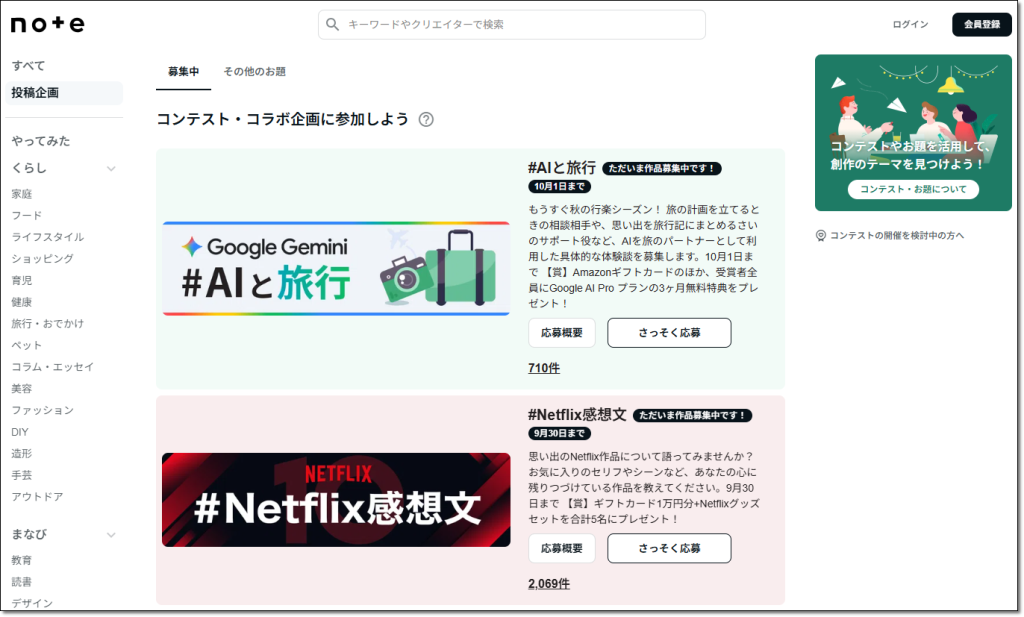Open the 2,069件 submissions link
The image size is (1024, 617).
(x=548, y=584)
